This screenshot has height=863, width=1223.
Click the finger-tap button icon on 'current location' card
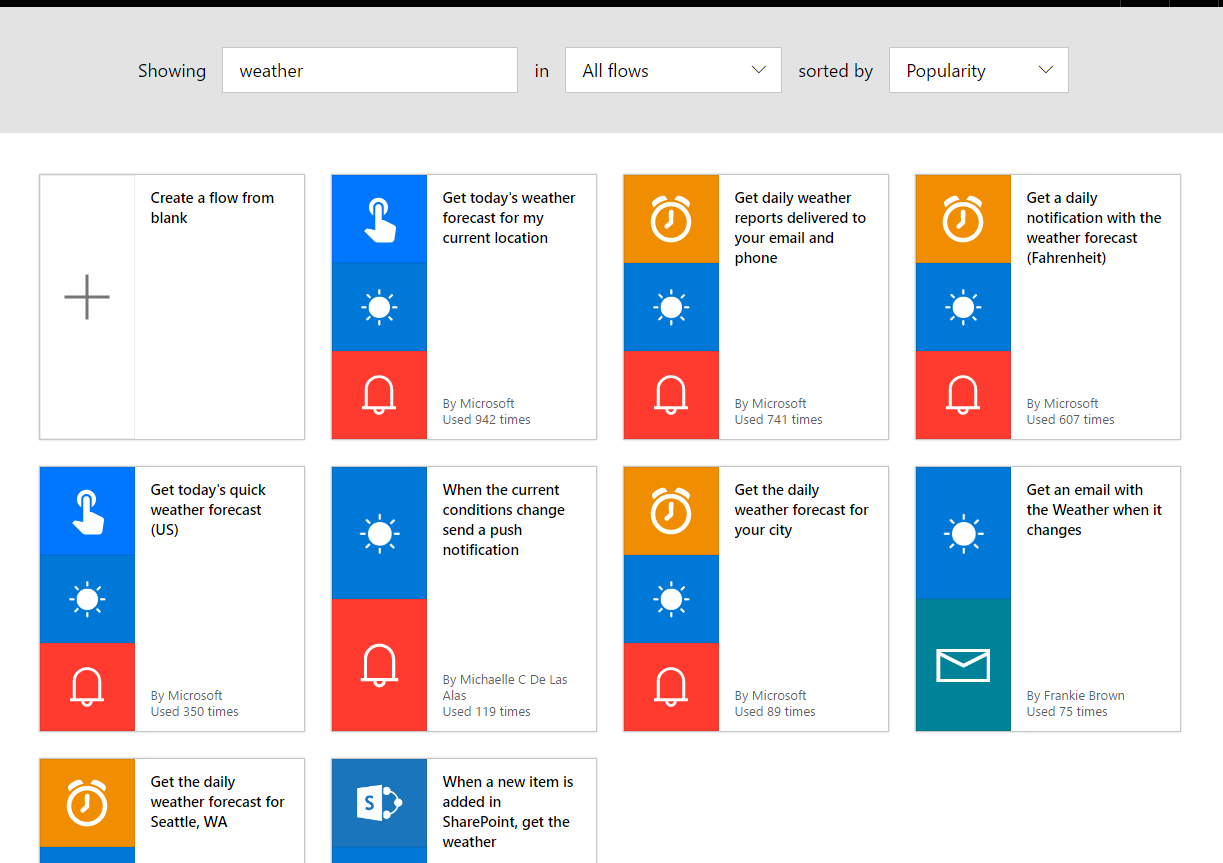379,219
